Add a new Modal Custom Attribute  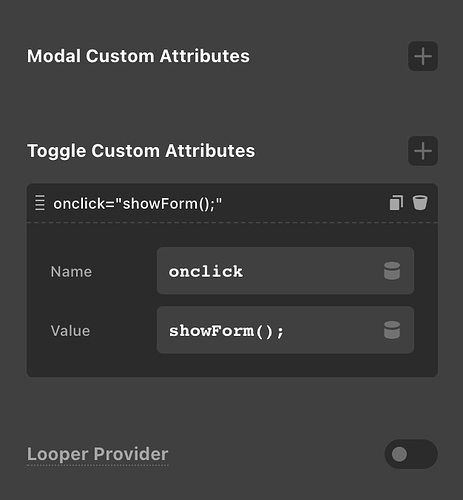423,56
